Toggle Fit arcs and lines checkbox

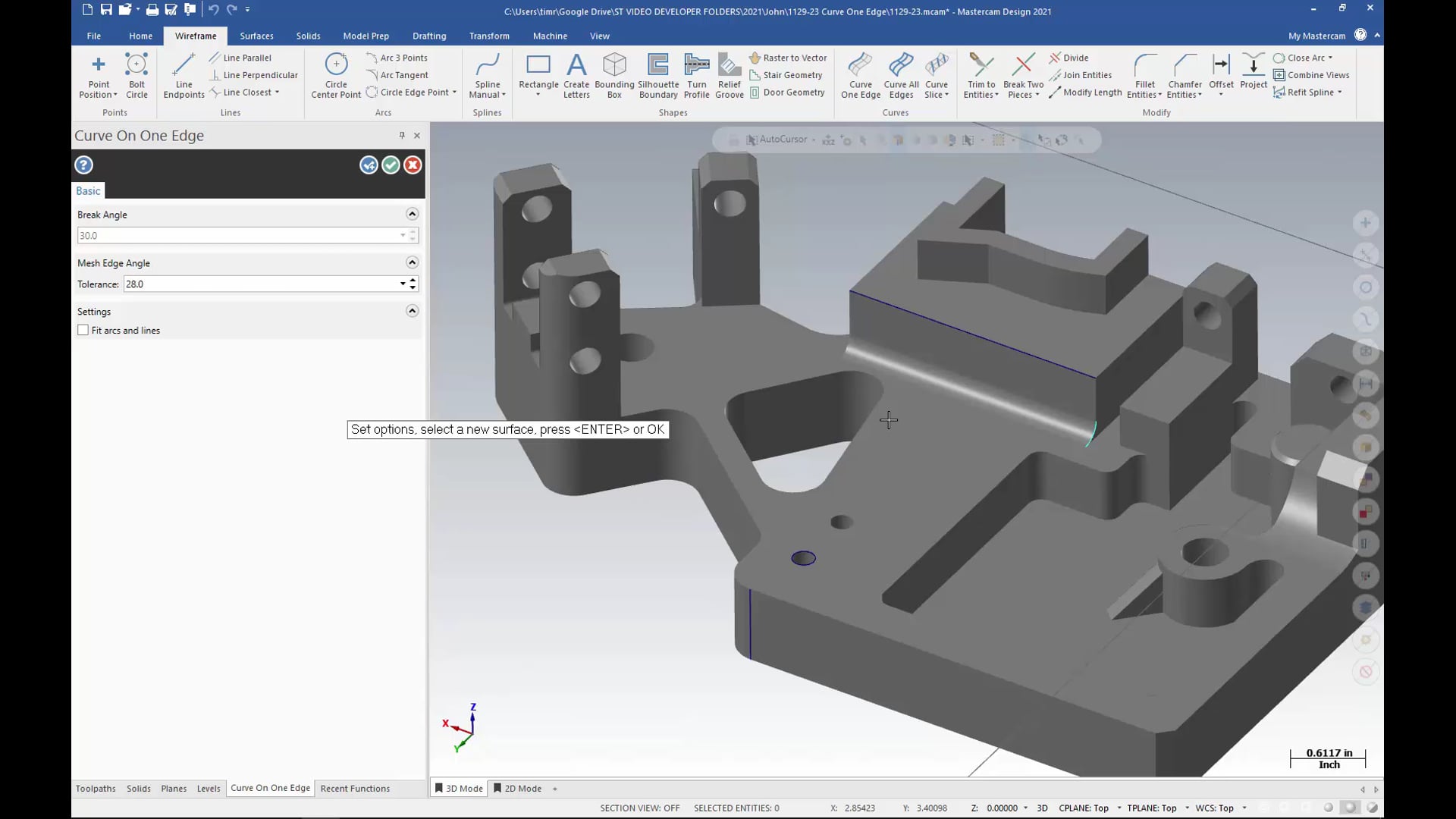(x=82, y=330)
